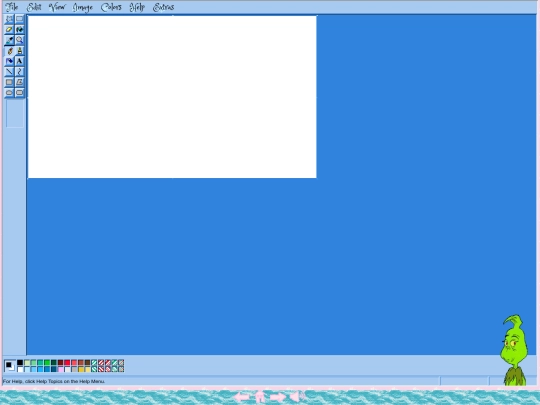This screenshot has width=540, height=405.
Task: Select the Airbrush tool
Action: coord(9,61)
